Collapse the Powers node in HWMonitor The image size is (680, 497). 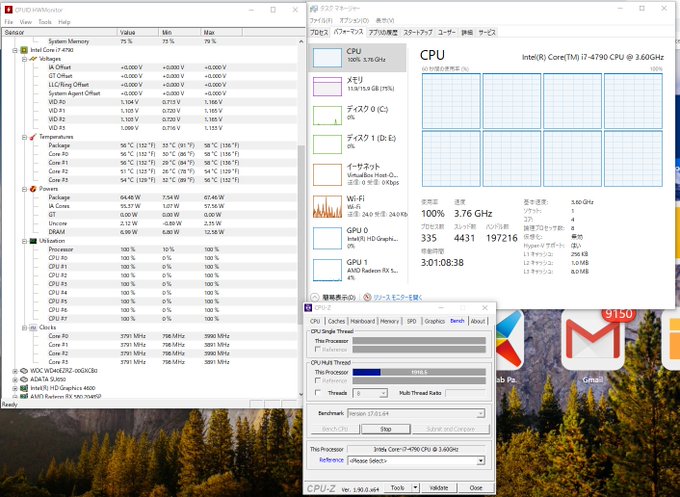(x=24, y=189)
